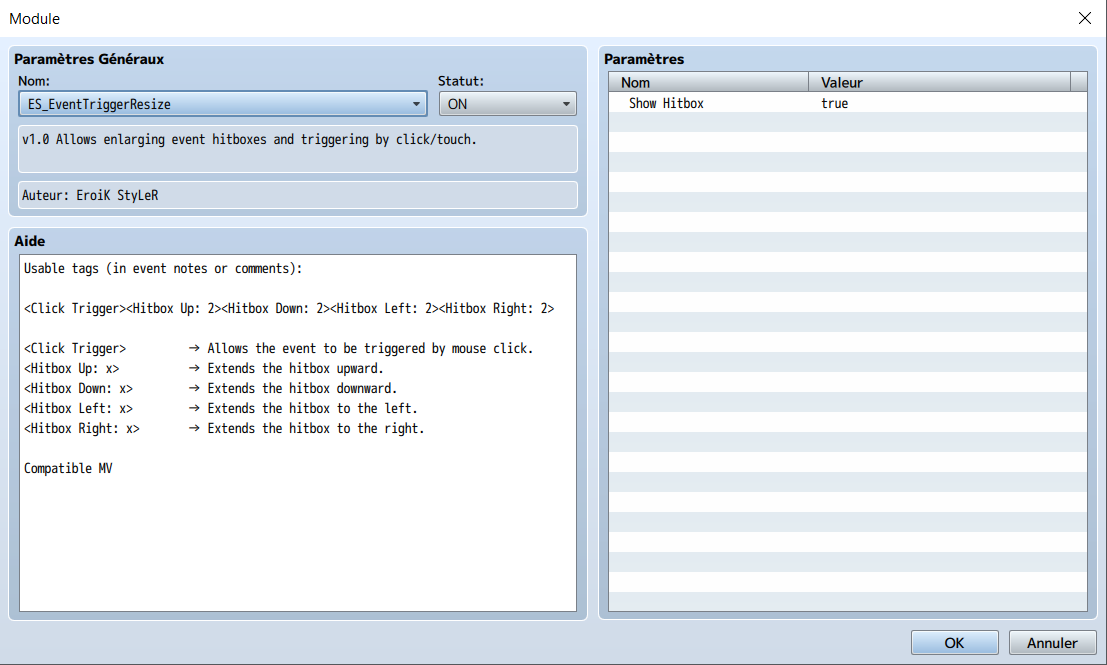Cancel with the Annuler button
This screenshot has width=1107, height=665.
click(1052, 642)
